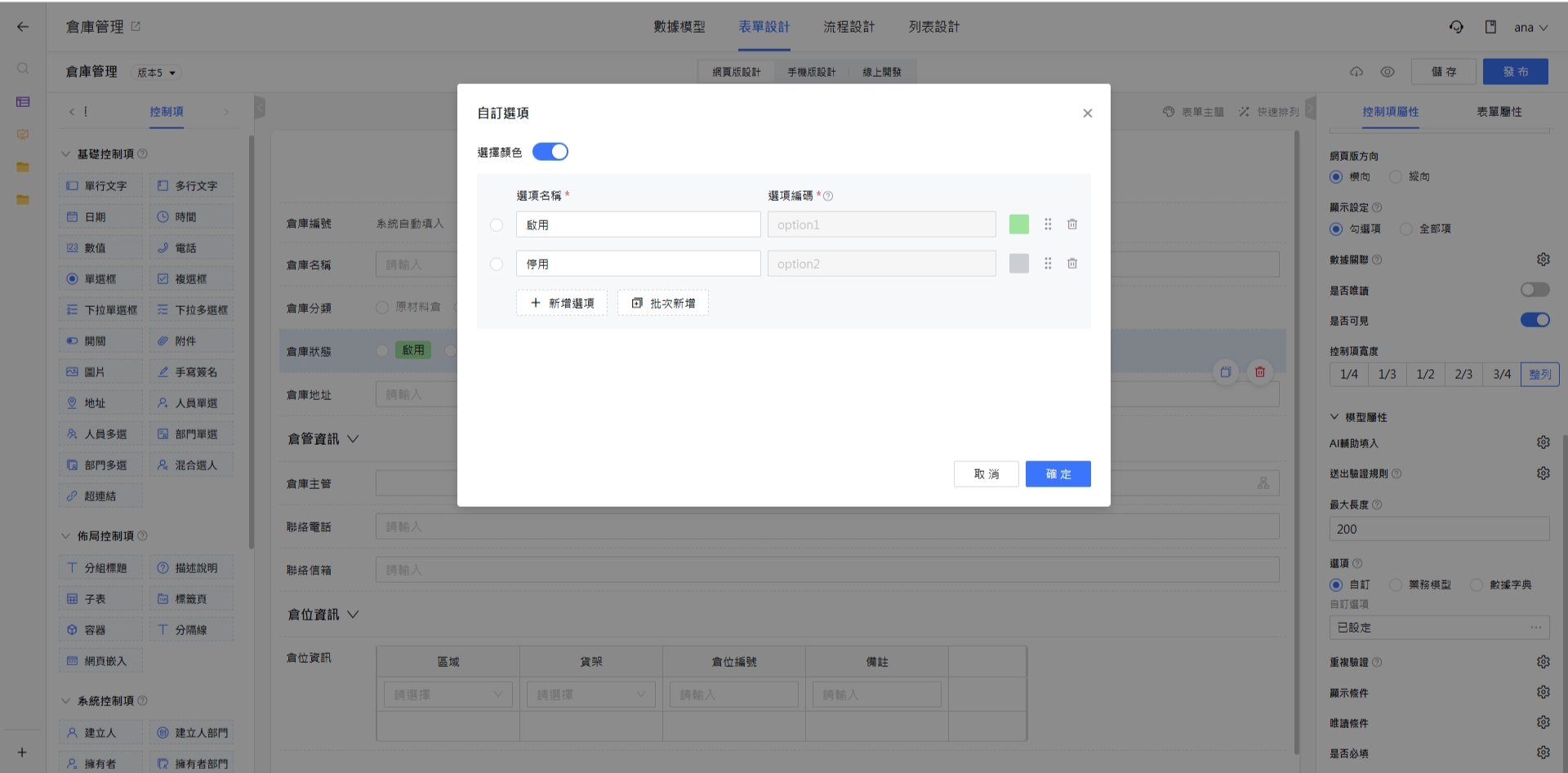
Task: Delete the 啟用 option row
Action: pos(1072,224)
